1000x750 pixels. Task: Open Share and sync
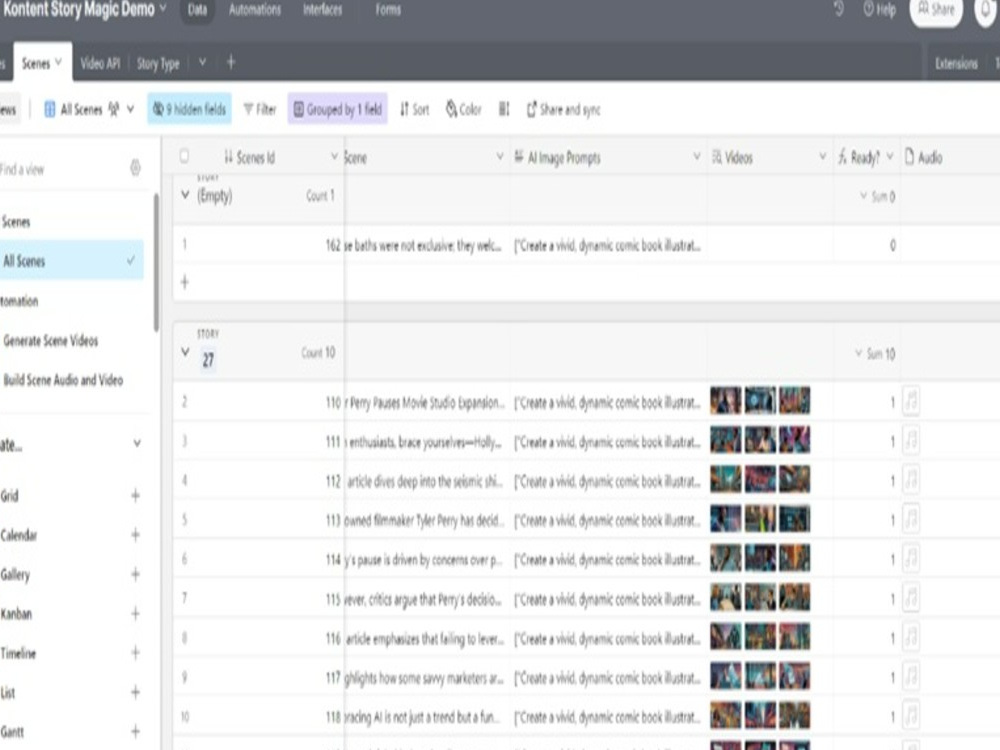(x=564, y=110)
